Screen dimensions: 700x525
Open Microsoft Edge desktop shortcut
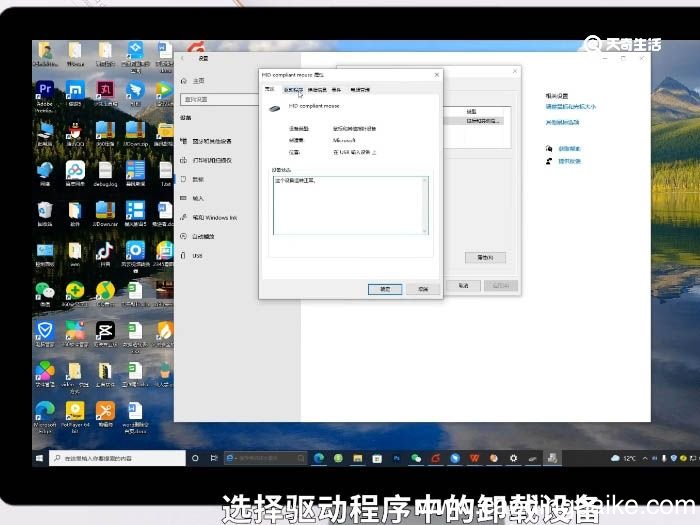pos(45,417)
